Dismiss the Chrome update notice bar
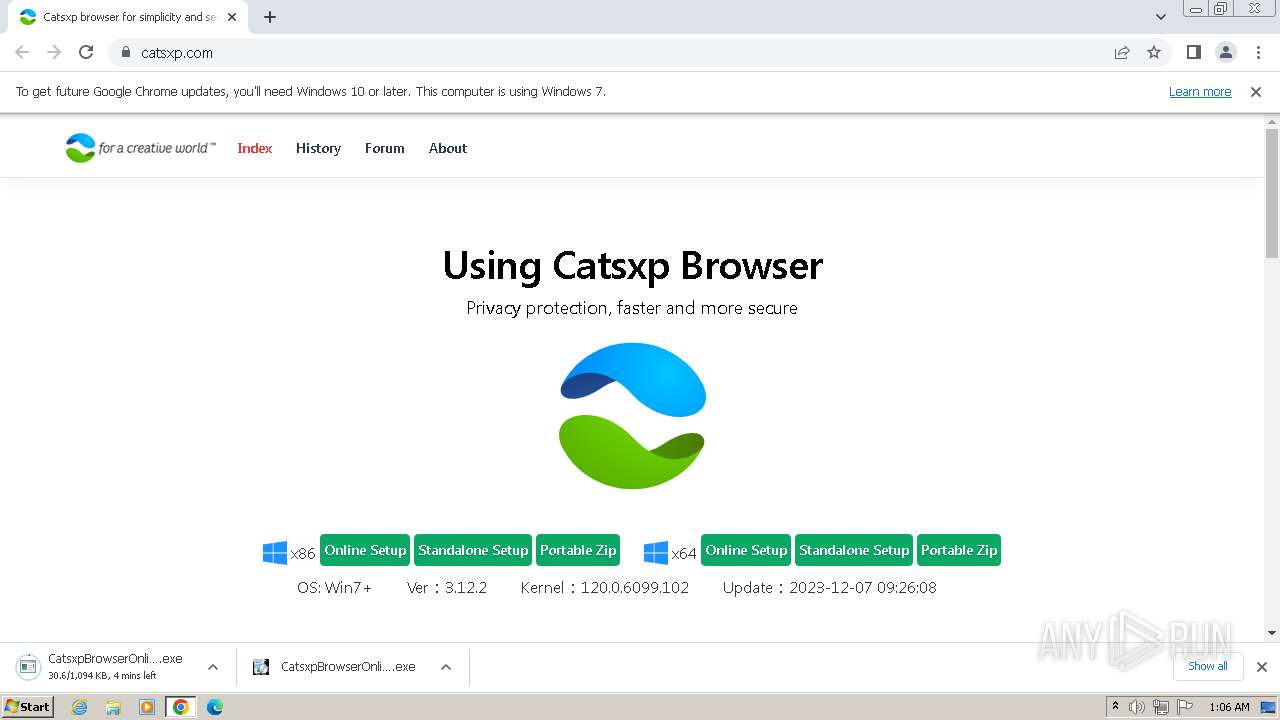The height and width of the screenshot is (720, 1280). pyautogui.click(x=1256, y=92)
